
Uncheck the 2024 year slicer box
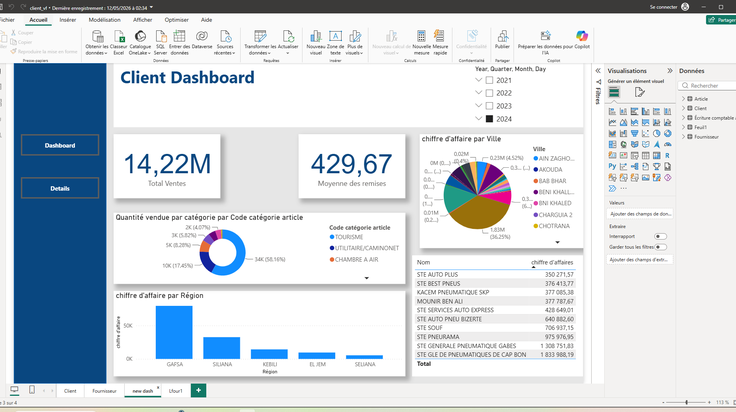pos(489,119)
